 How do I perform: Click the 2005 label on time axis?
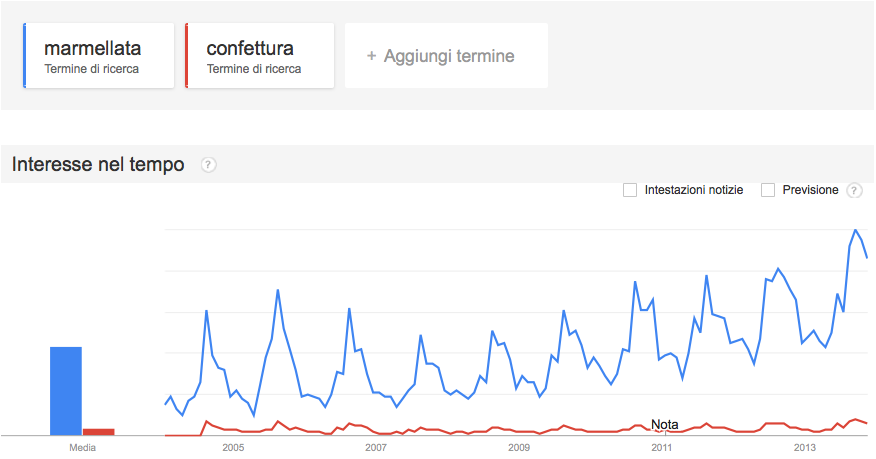pos(233,447)
